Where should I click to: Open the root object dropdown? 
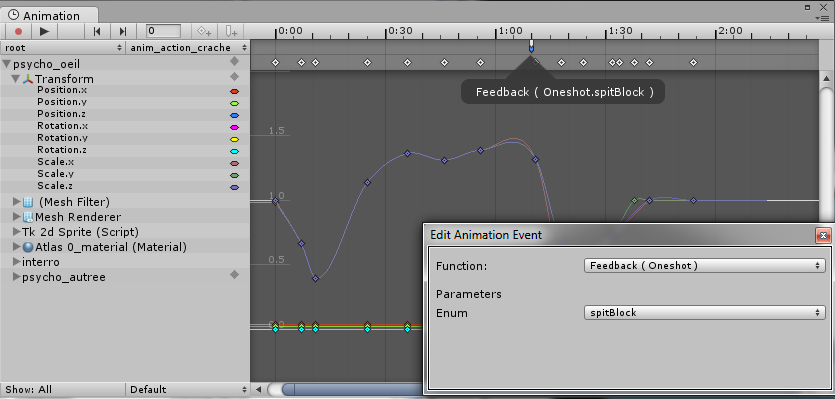[63, 47]
